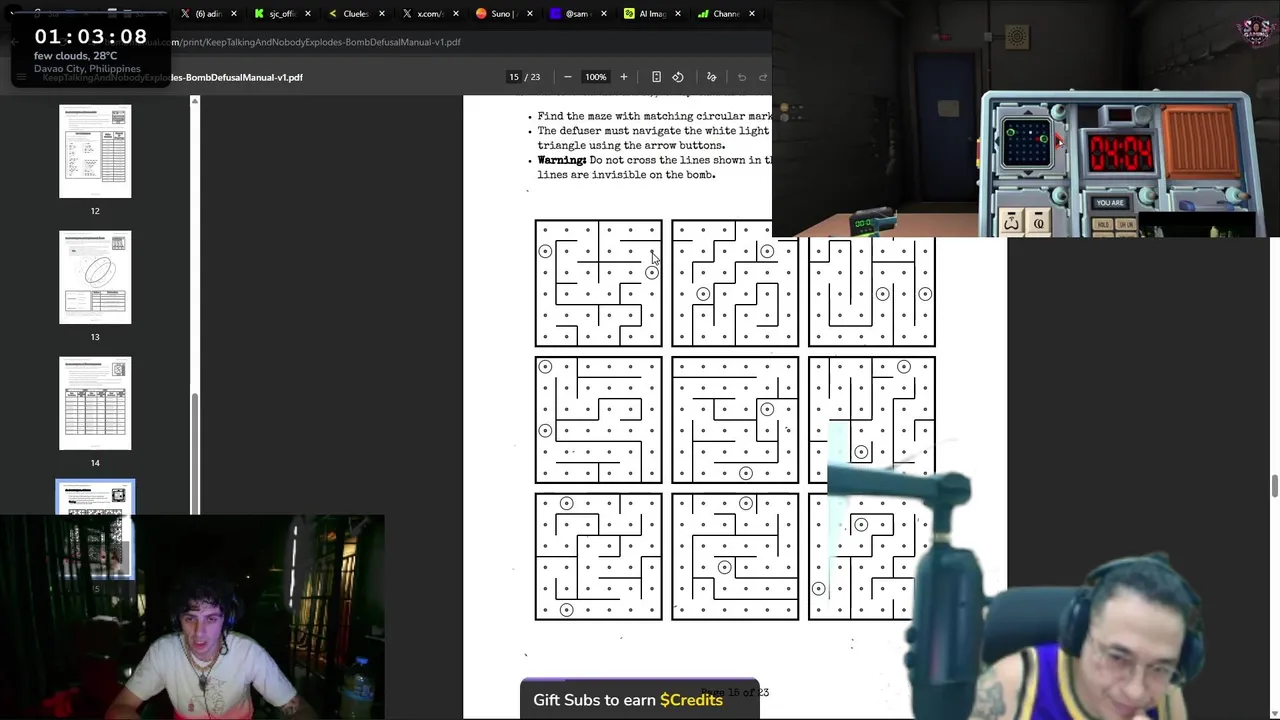Open page 12 thumbnail

(x=95, y=151)
